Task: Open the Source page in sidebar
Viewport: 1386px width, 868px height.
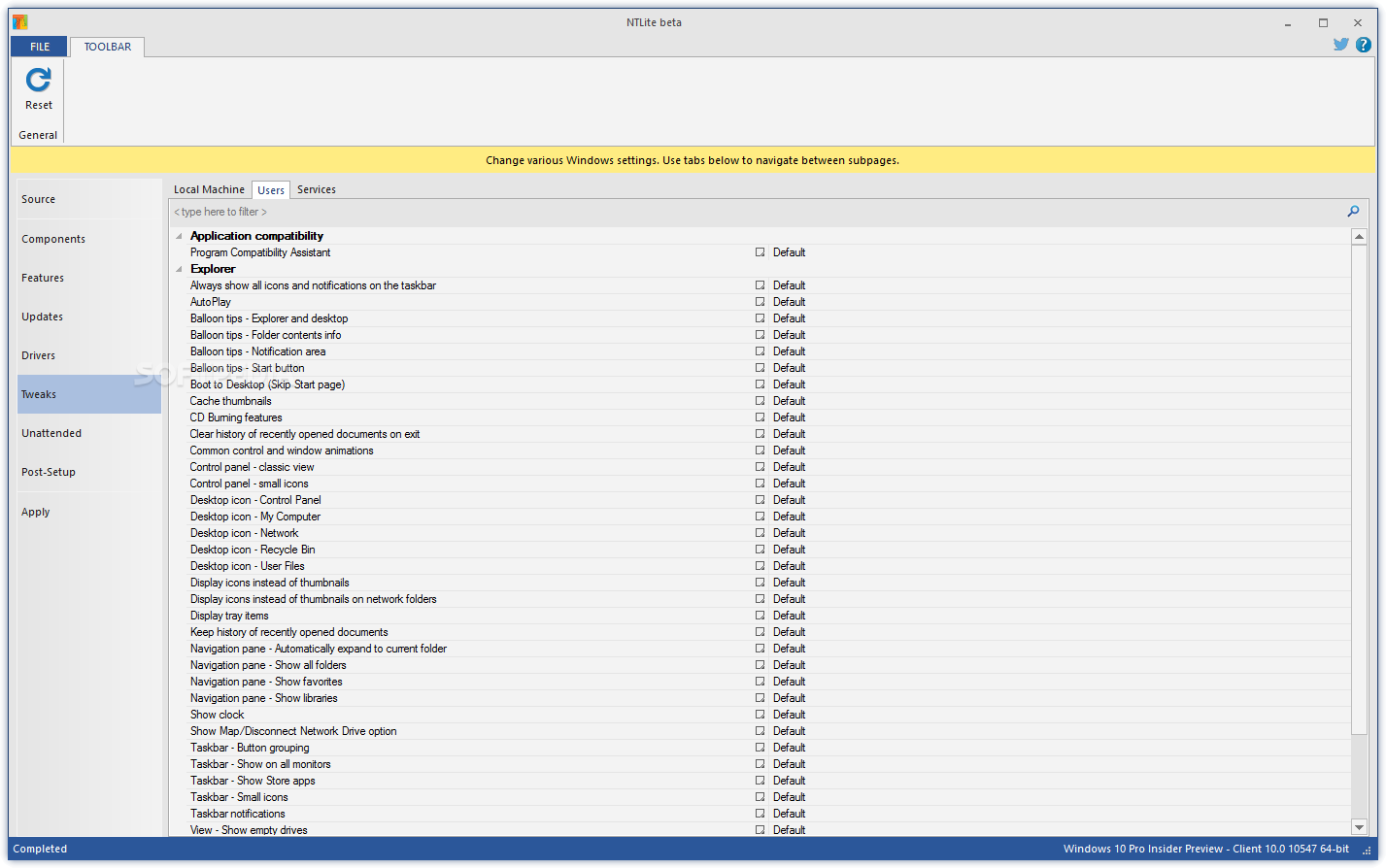Action: [x=88, y=199]
